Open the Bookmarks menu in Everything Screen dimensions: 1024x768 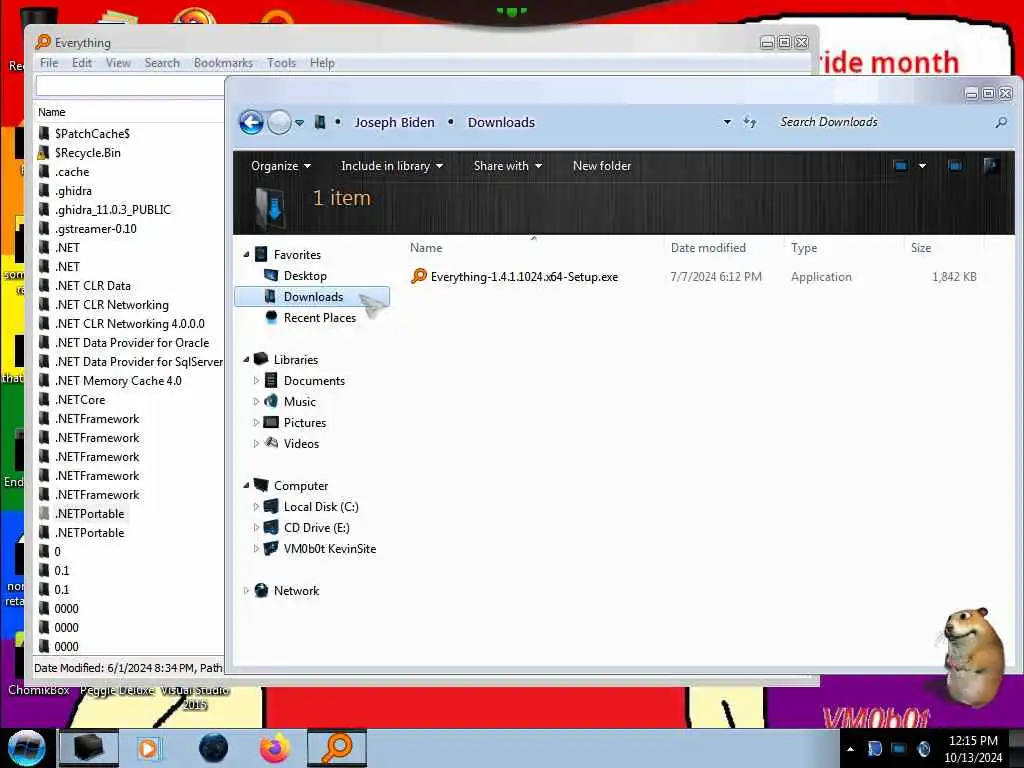coord(223,63)
